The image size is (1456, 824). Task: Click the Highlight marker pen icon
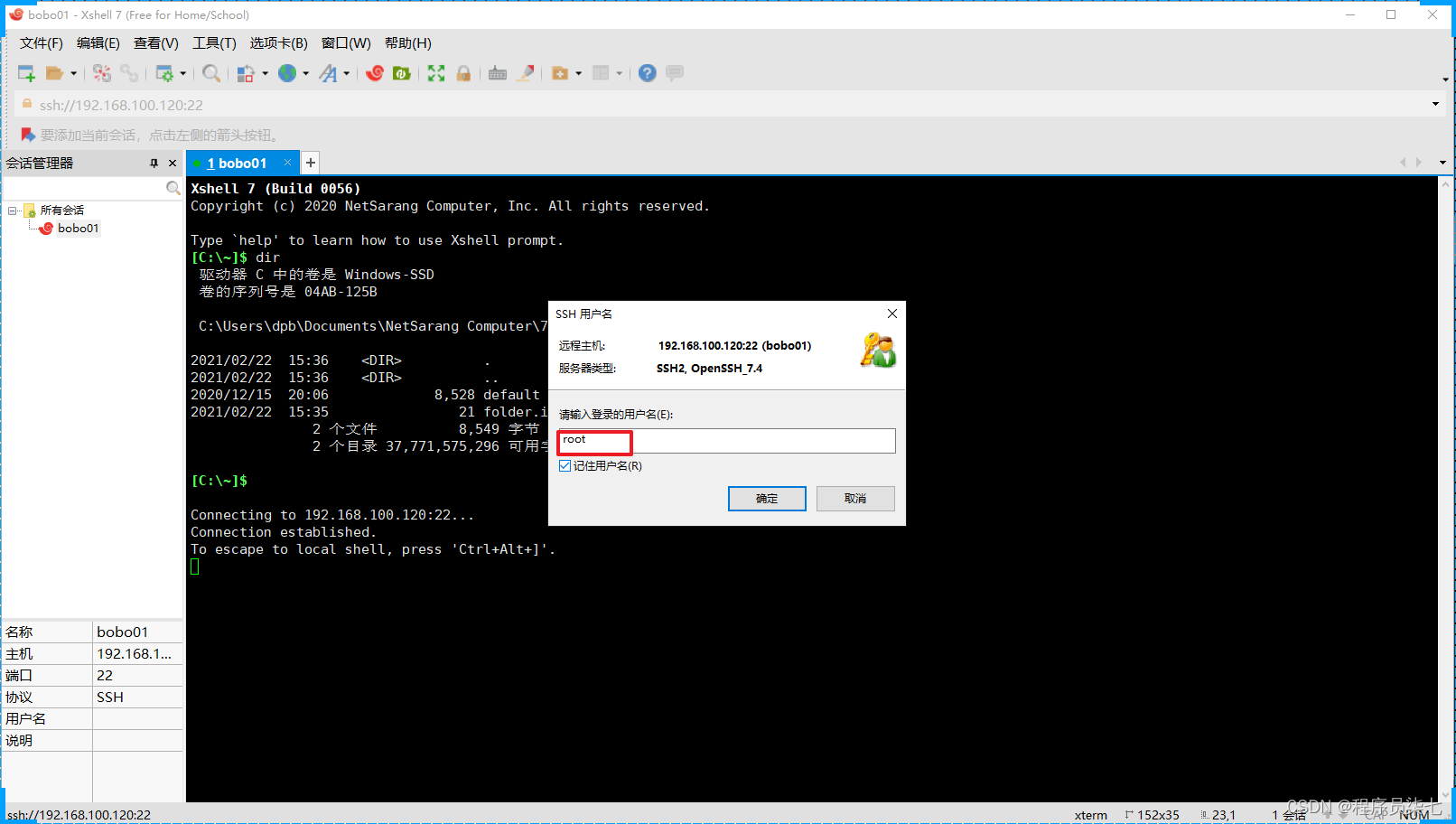coord(526,73)
